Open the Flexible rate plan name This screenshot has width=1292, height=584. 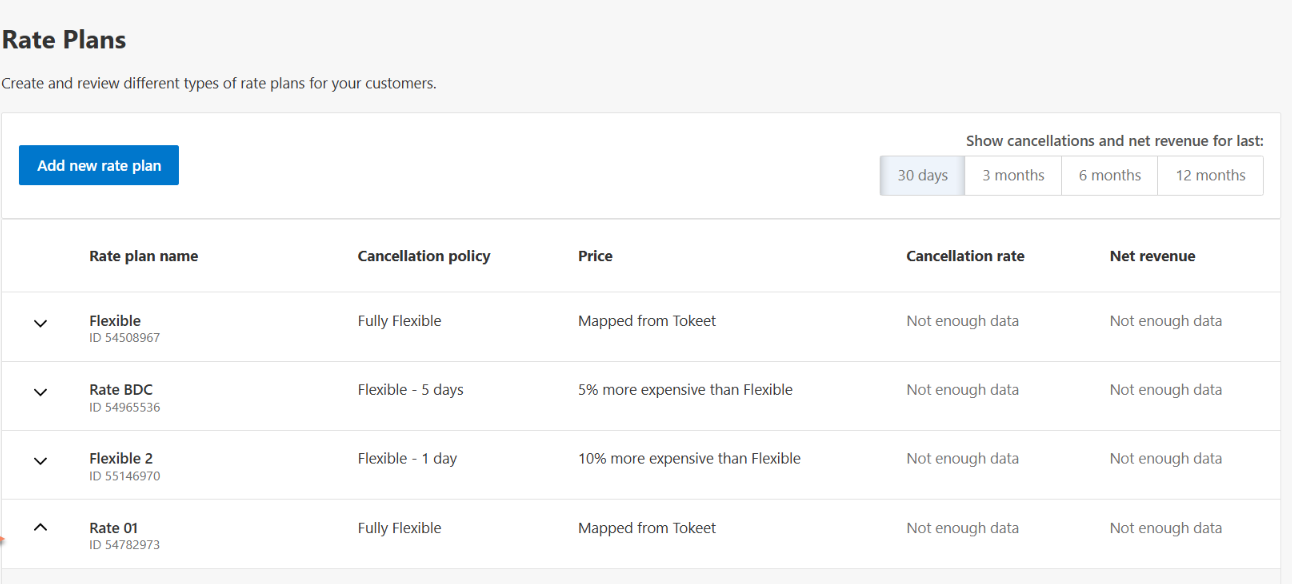click(x=115, y=321)
